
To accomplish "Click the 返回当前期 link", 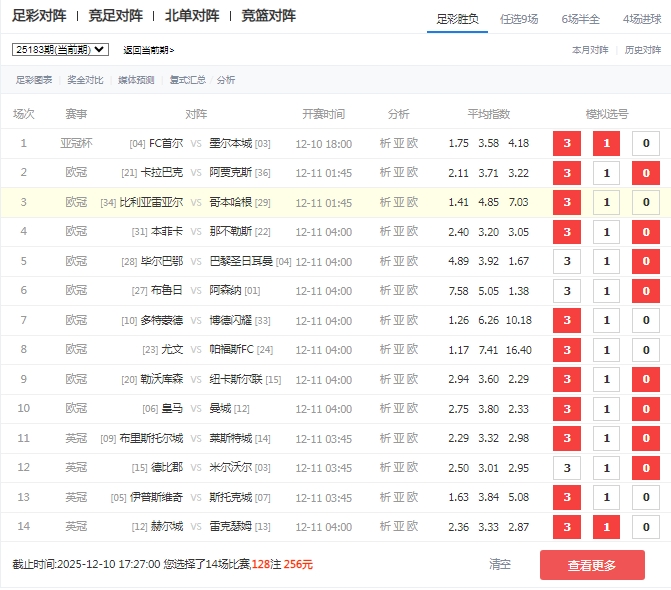I will point(148,50).
